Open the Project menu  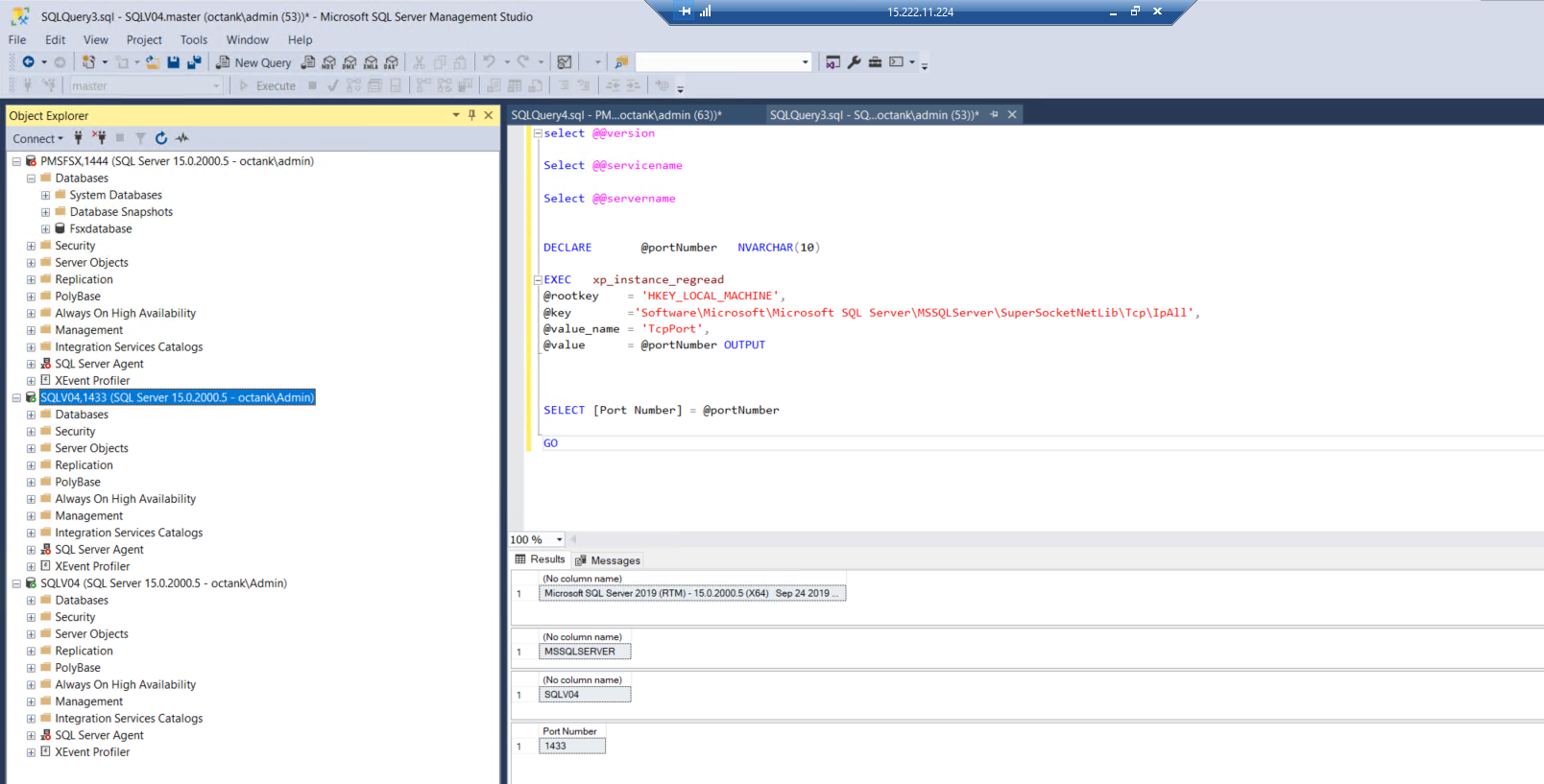point(144,40)
